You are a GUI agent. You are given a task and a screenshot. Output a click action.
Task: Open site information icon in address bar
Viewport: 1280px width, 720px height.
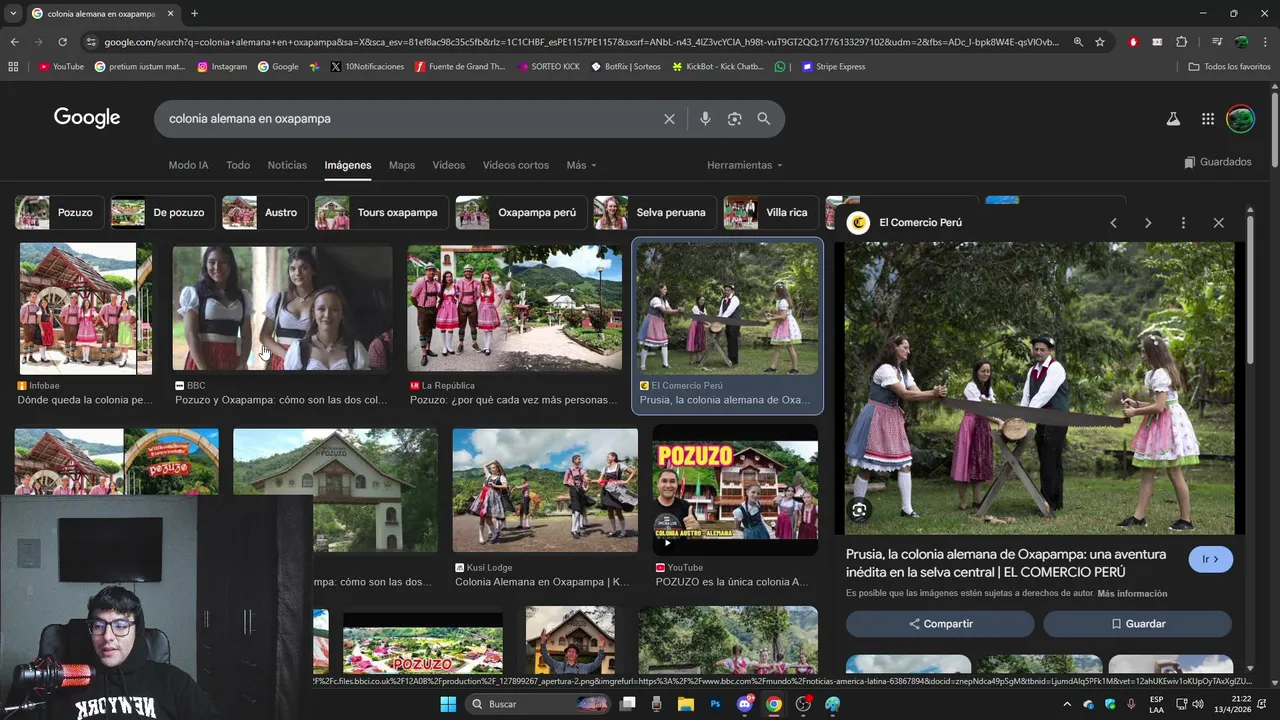(92, 42)
